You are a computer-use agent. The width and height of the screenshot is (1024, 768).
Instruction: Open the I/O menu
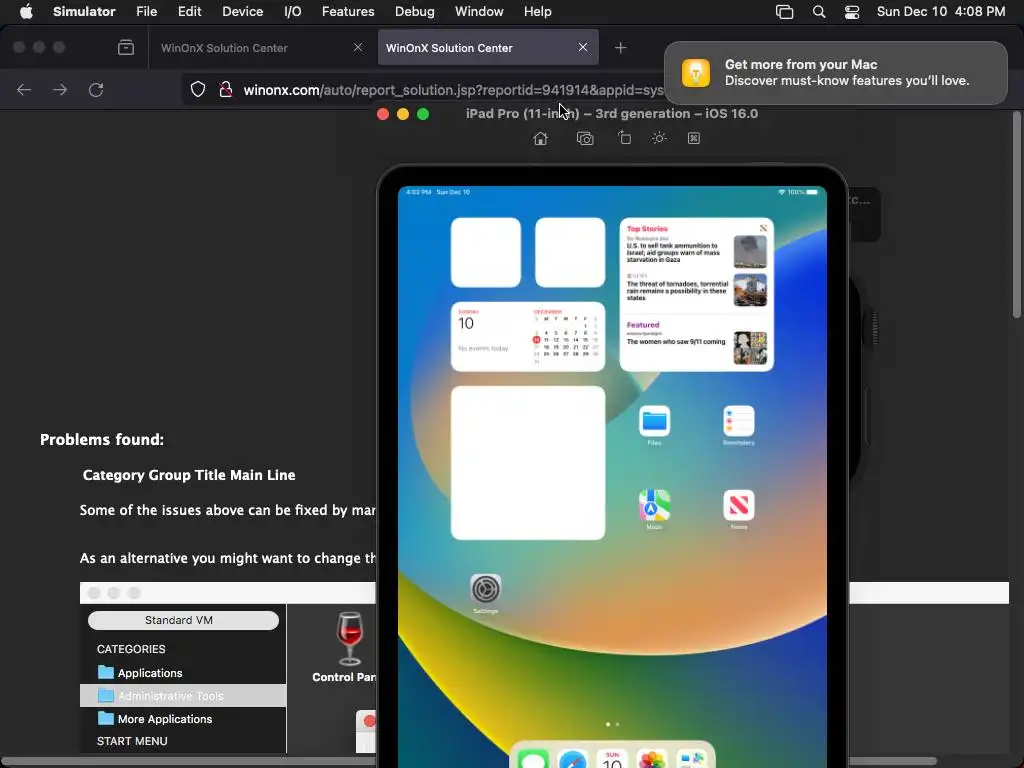pos(293,12)
